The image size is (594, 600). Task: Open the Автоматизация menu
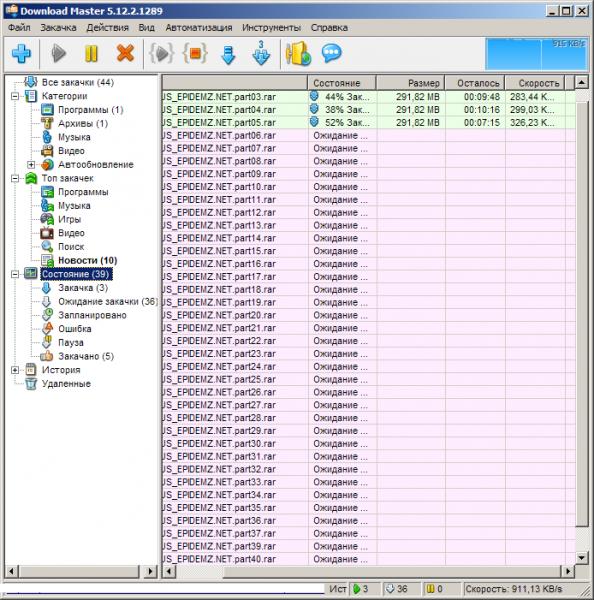199,28
